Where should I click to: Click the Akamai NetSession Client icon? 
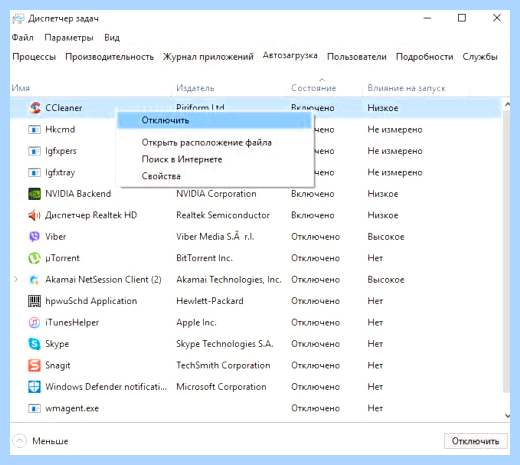pyautogui.click(x=34, y=280)
